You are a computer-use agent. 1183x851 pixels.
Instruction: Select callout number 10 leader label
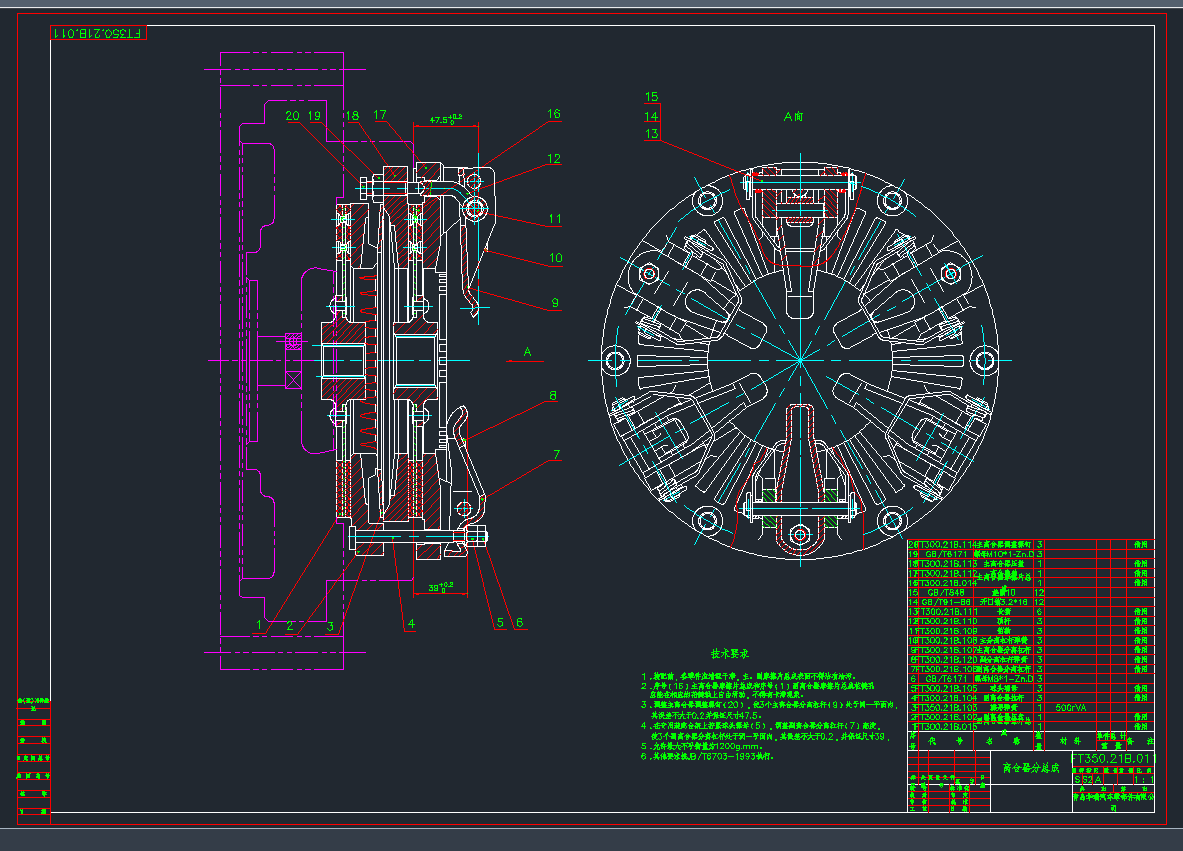(x=556, y=258)
